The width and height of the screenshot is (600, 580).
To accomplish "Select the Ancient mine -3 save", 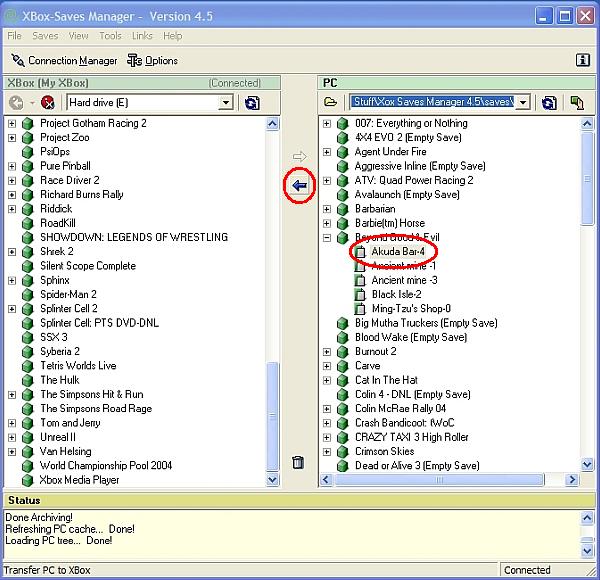I will pos(404,280).
